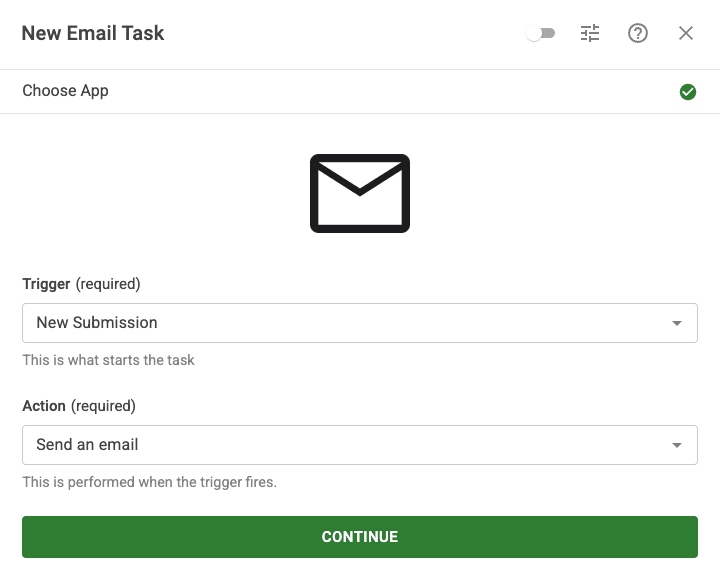Open the task settings sliders icon

590,33
